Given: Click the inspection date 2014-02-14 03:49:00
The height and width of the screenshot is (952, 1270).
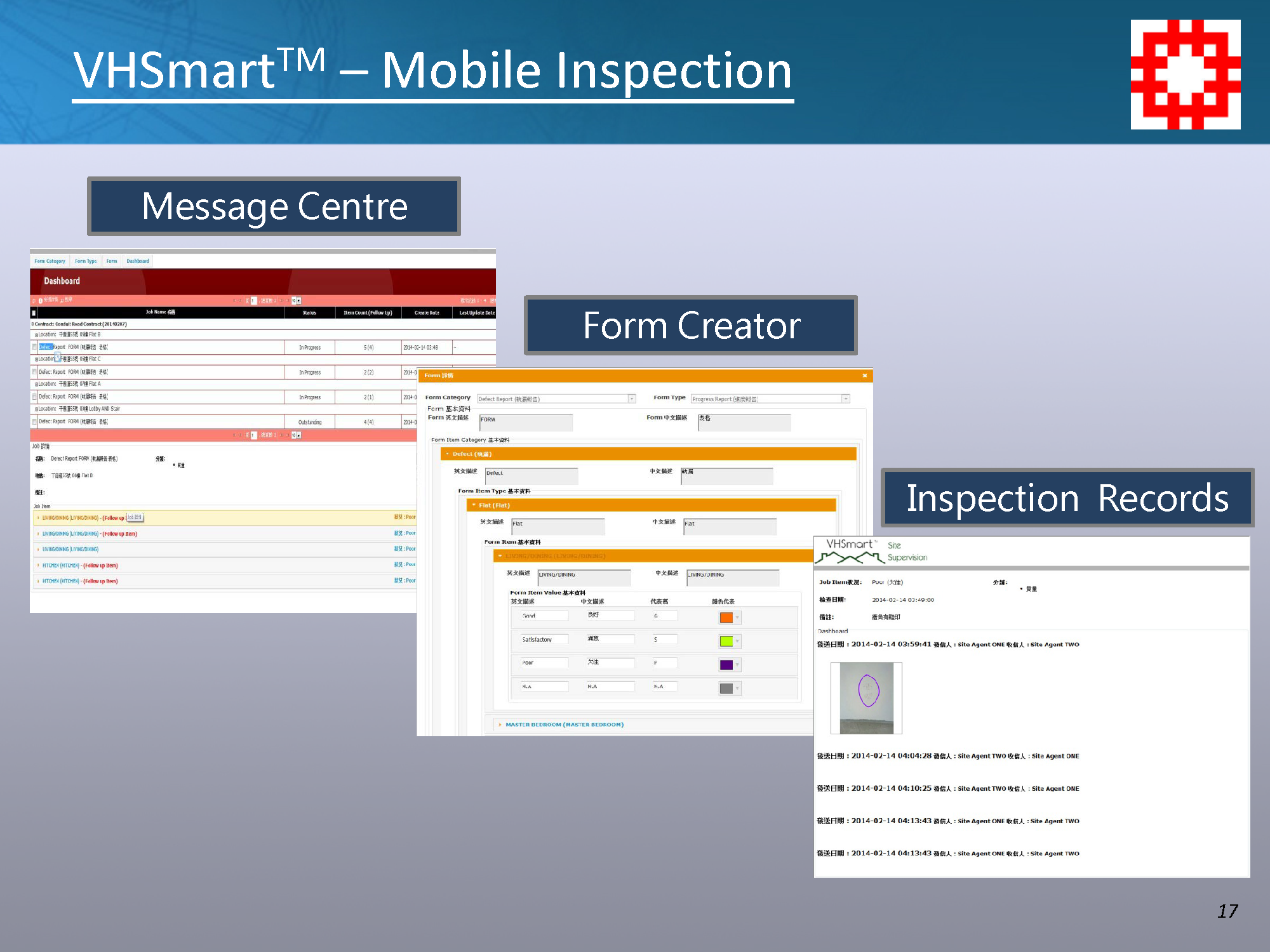Looking at the screenshot, I should click(903, 600).
